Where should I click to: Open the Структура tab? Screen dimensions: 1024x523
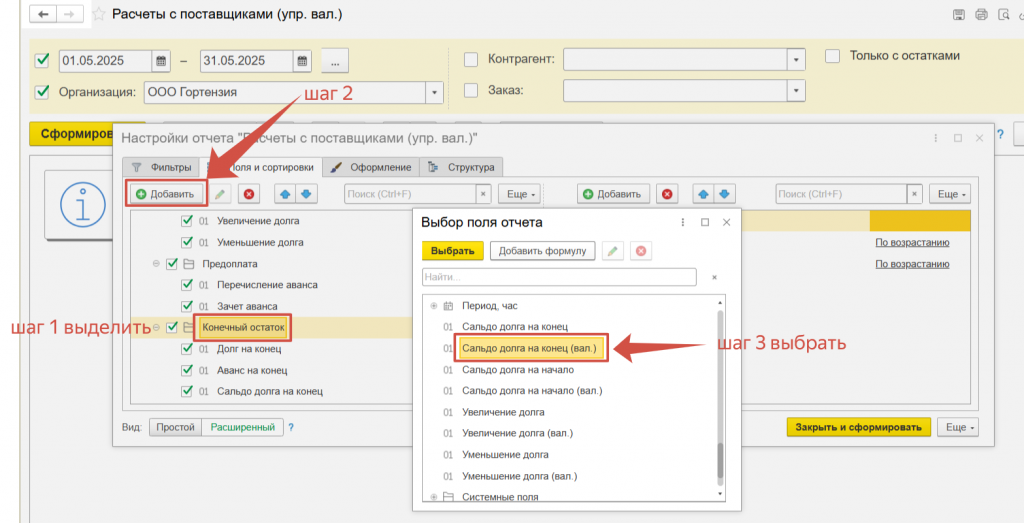(x=461, y=167)
